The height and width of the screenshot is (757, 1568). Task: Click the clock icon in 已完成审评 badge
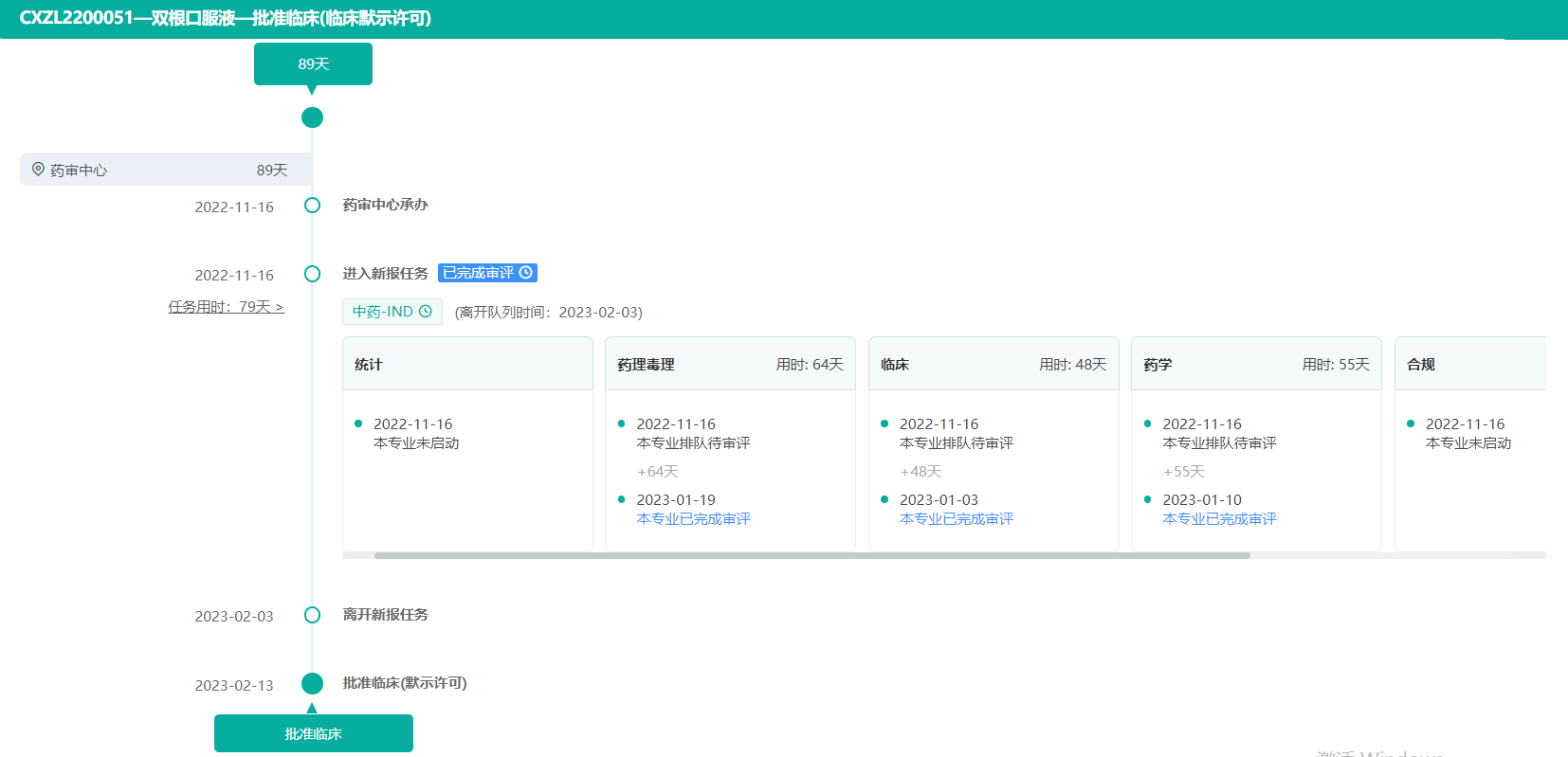pos(526,273)
